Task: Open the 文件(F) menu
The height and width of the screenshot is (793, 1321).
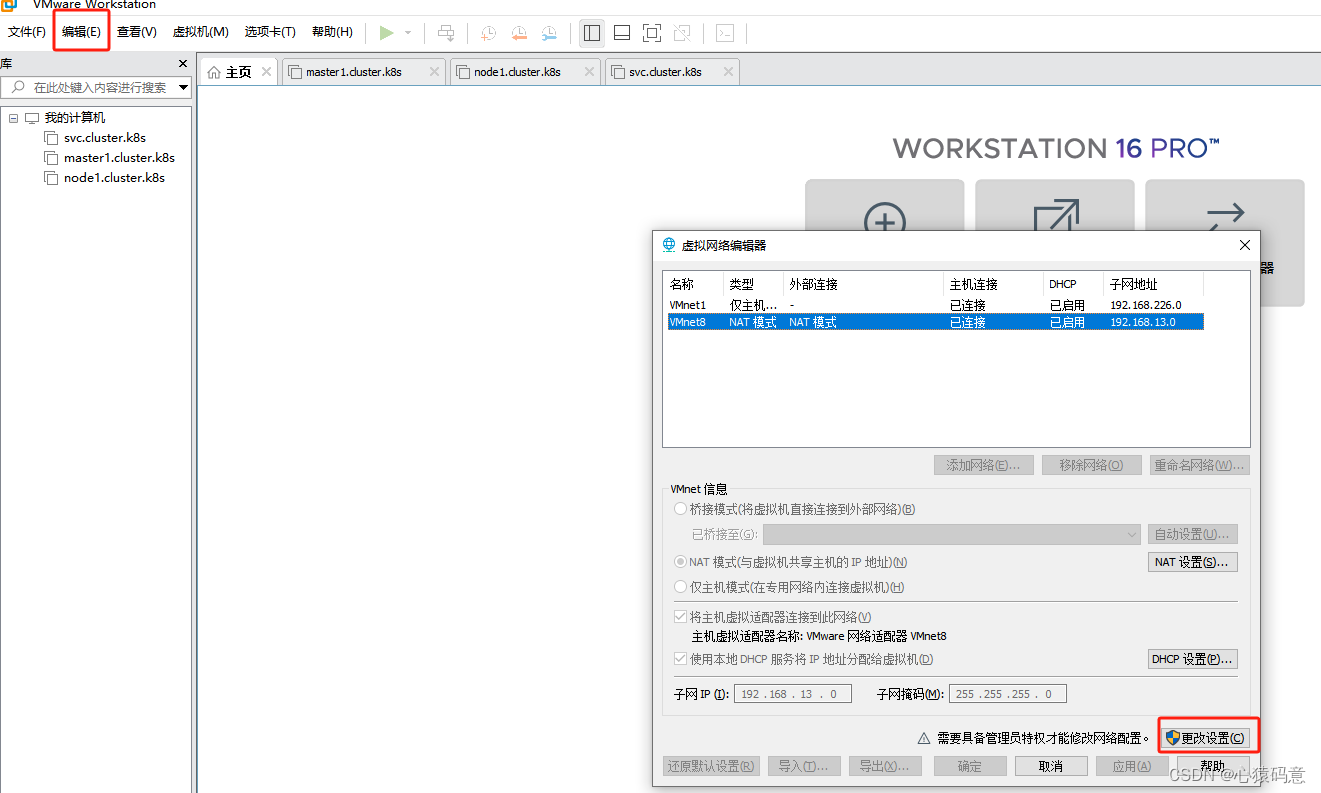Action: (x=27, y=32)
